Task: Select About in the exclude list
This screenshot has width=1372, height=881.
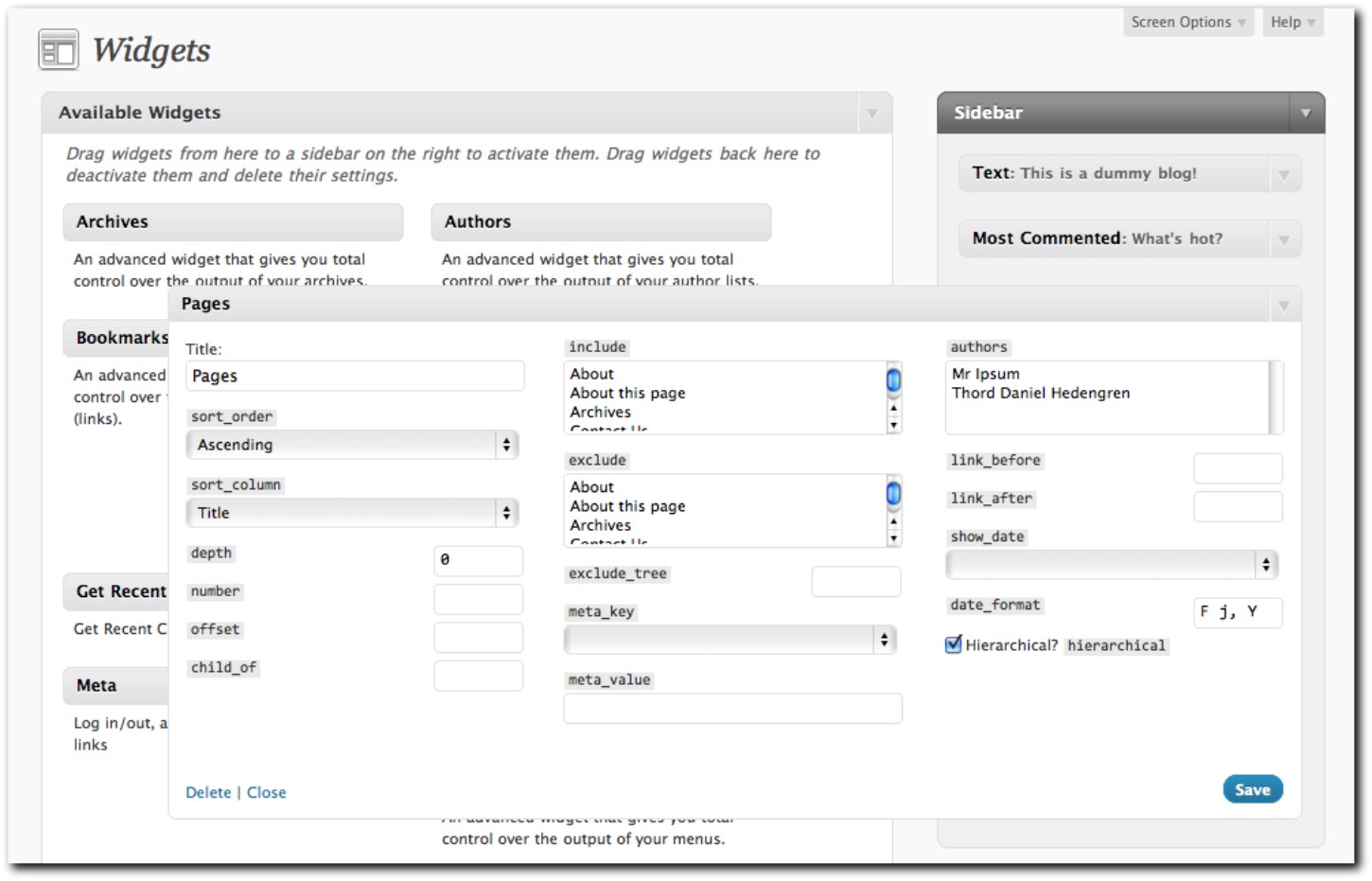Action: click(591, 486)
